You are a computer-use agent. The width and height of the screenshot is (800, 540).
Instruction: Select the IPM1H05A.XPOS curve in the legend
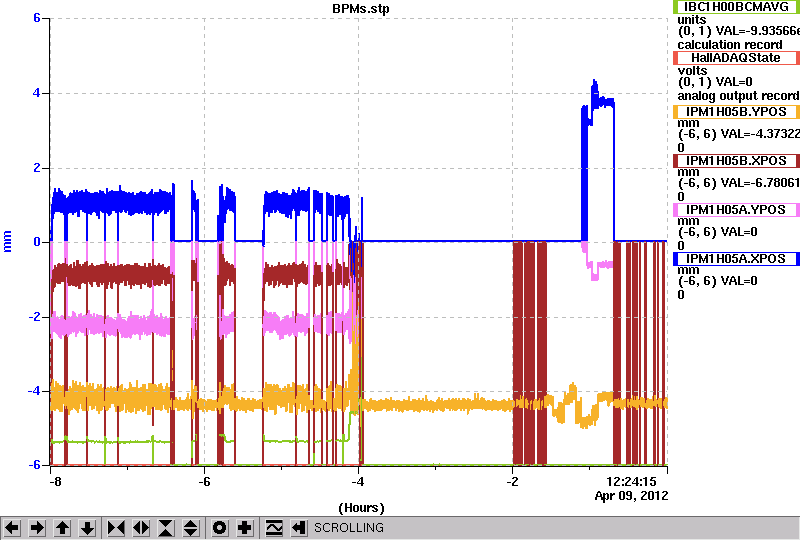[736, 259]
